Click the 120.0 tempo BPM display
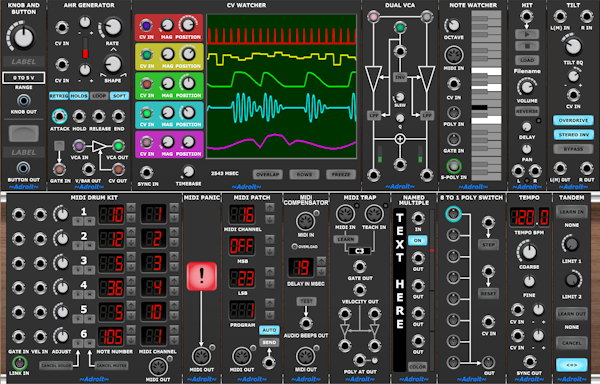 [529, 217]
